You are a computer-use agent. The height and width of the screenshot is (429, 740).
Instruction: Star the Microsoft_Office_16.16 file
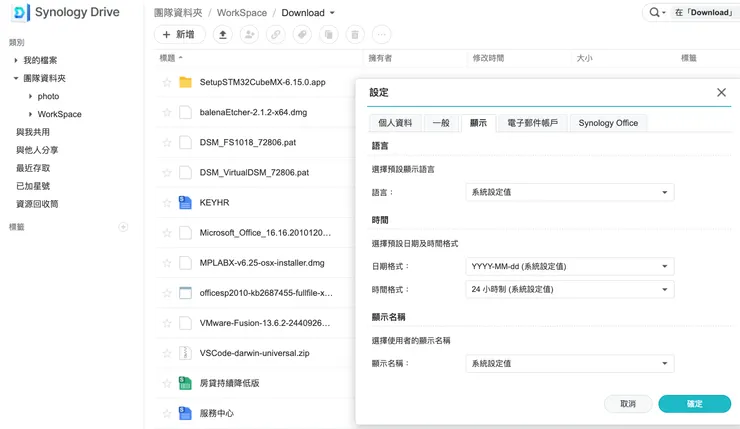pos(167,233)
